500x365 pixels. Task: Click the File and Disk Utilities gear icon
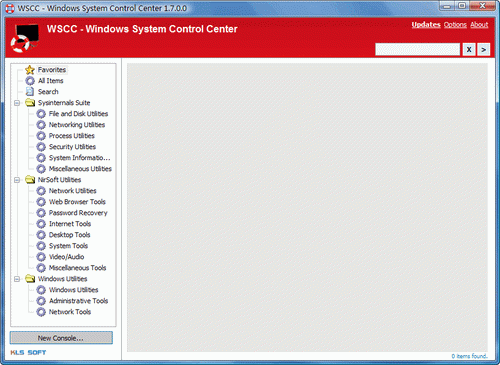click(x=41, y=114)
